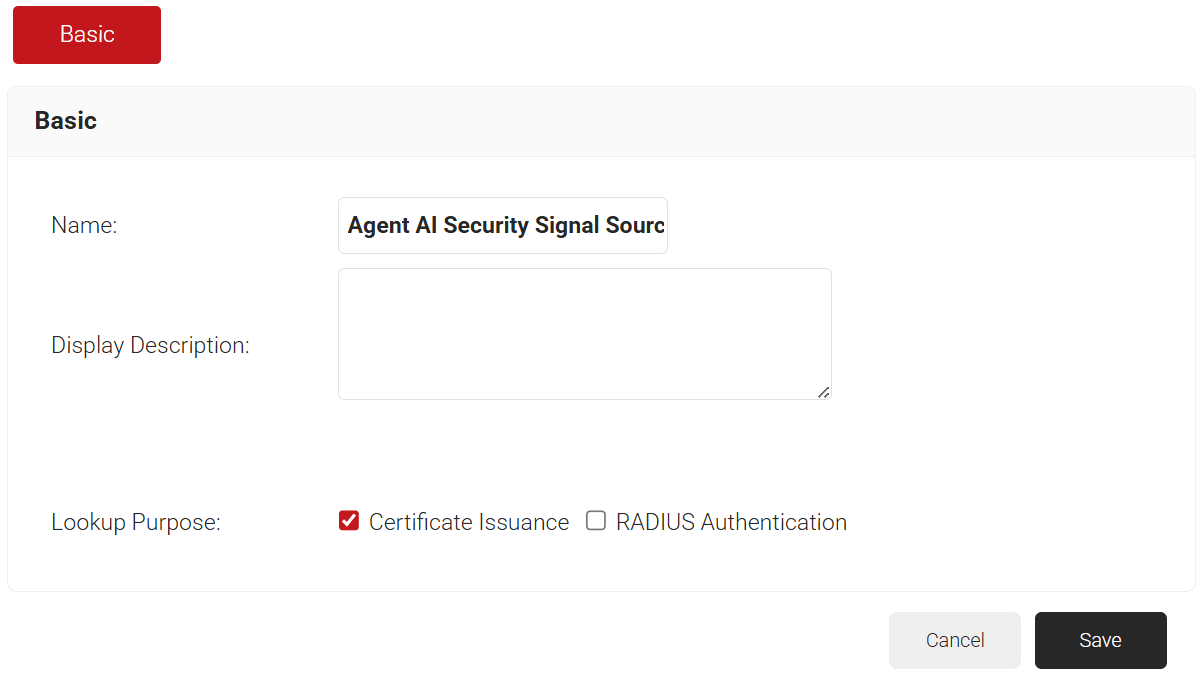Screen dimensions: 1203x685
Task: Uncheck the Certificate Issuance checkbox
Action: coord(349,521)
